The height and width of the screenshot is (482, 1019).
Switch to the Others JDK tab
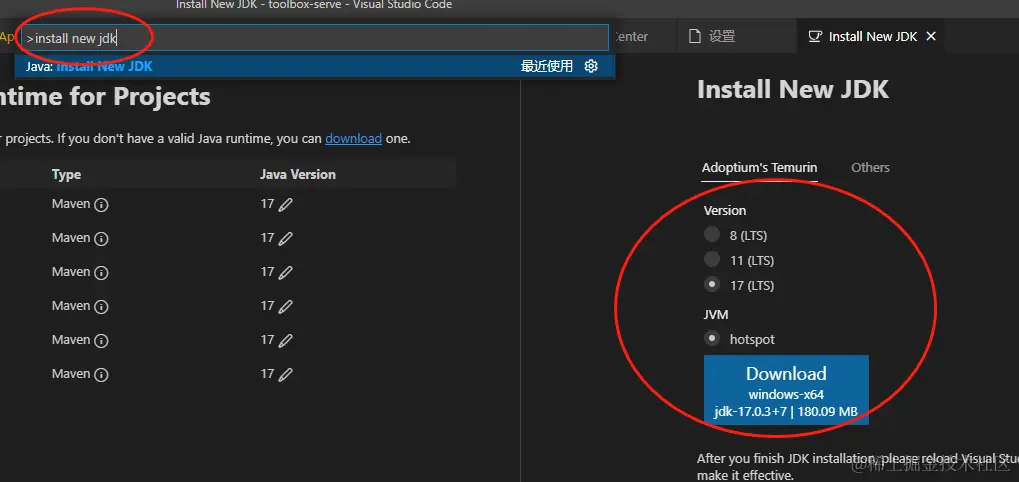pos(870,168)
